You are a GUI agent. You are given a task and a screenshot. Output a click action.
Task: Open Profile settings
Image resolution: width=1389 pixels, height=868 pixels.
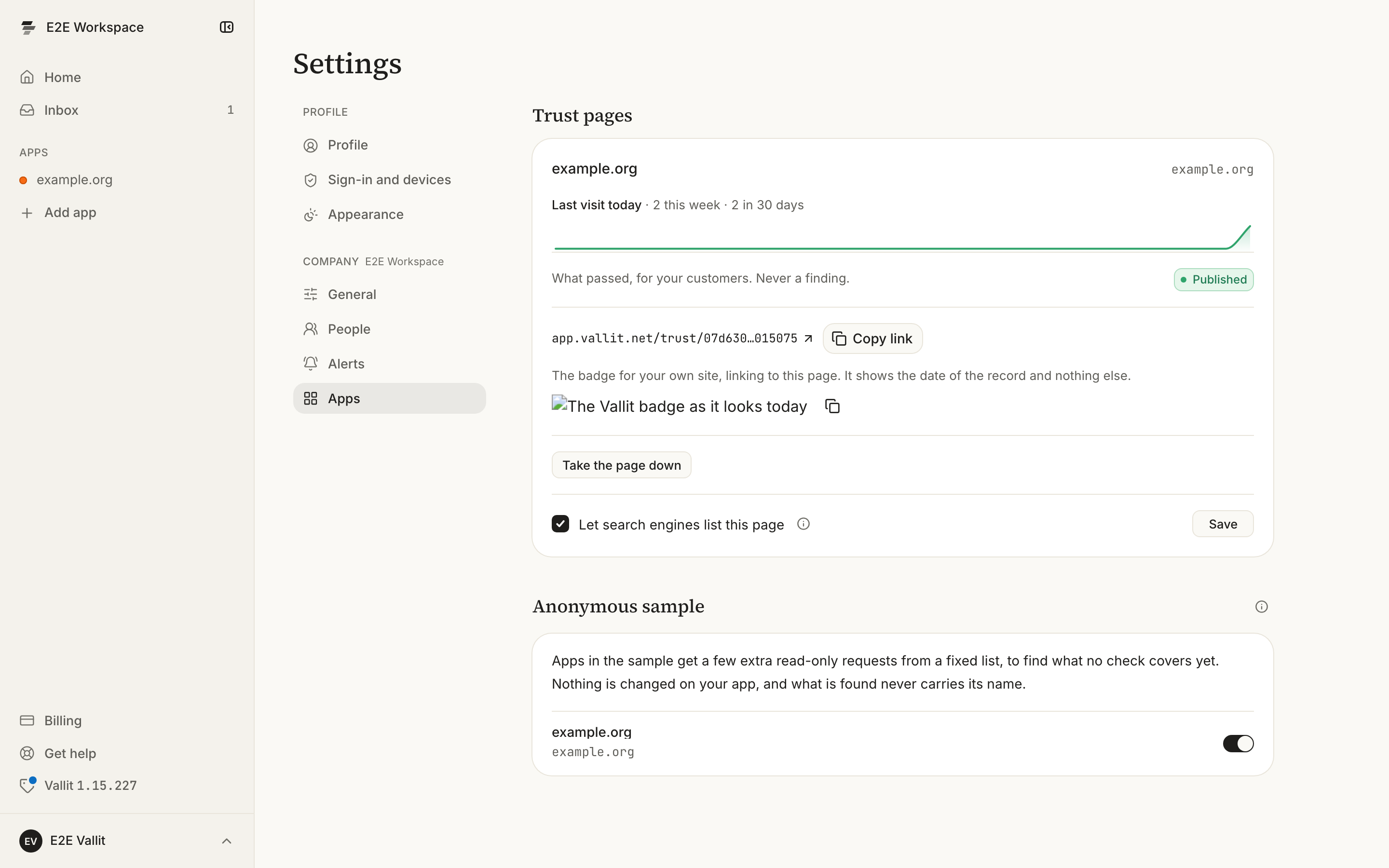tap(389, 145)
